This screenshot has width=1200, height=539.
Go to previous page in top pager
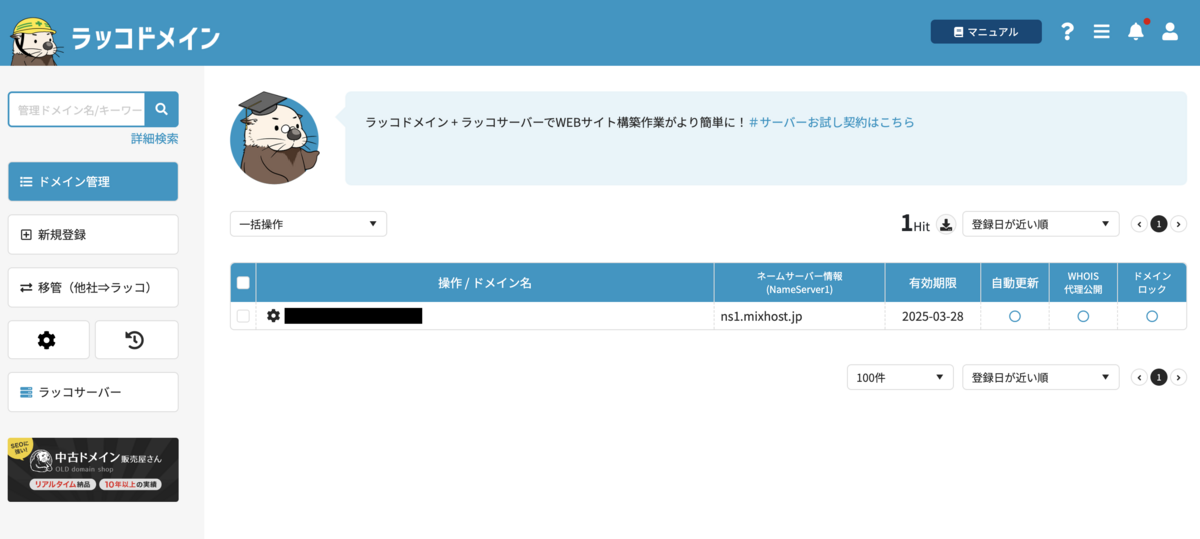[1139, 224]
